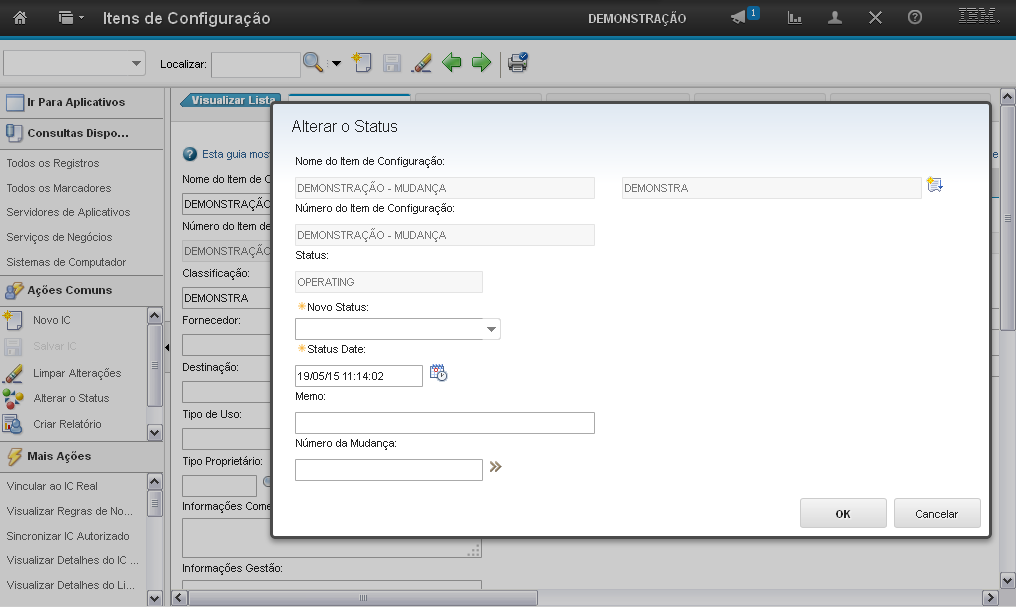Open the Status Date calendar picker icon

click(438, 374)
